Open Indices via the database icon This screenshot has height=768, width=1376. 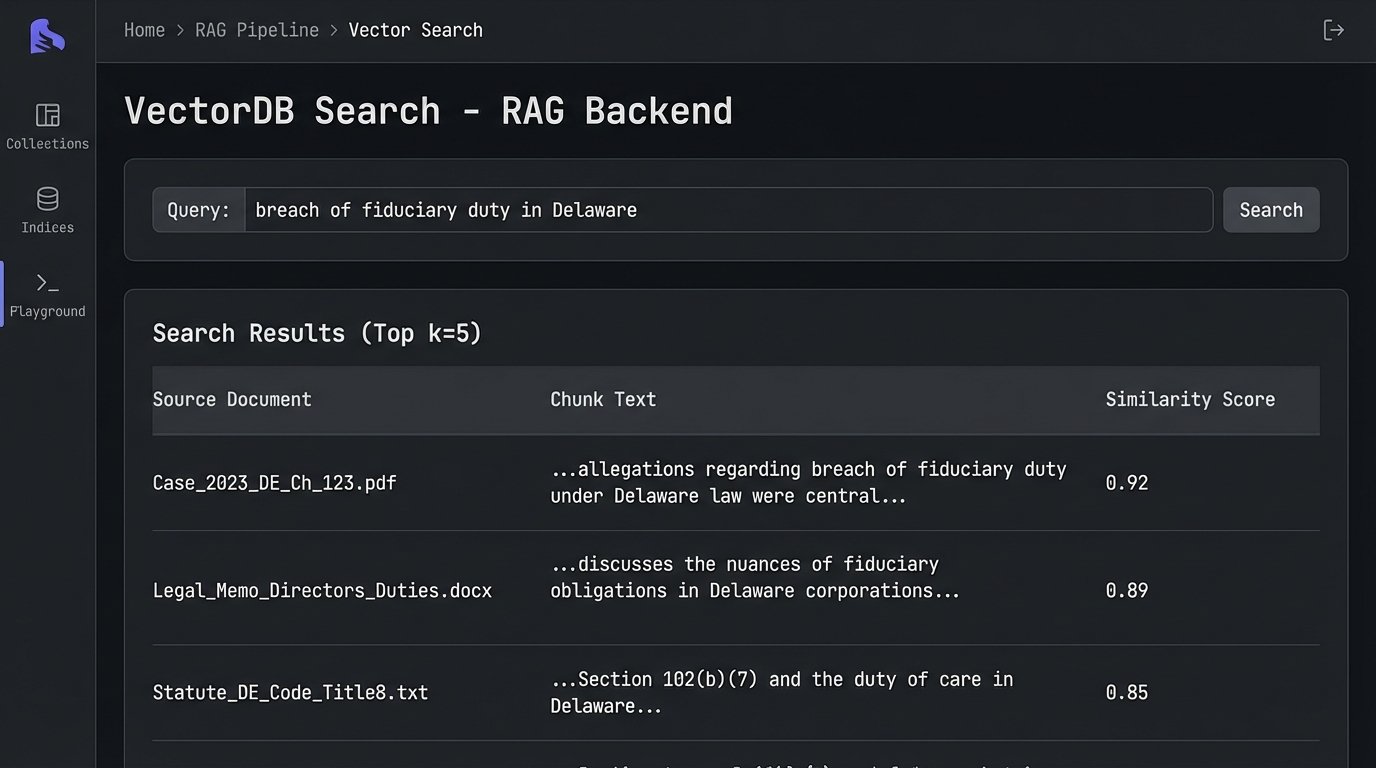(x=47, y=199)
